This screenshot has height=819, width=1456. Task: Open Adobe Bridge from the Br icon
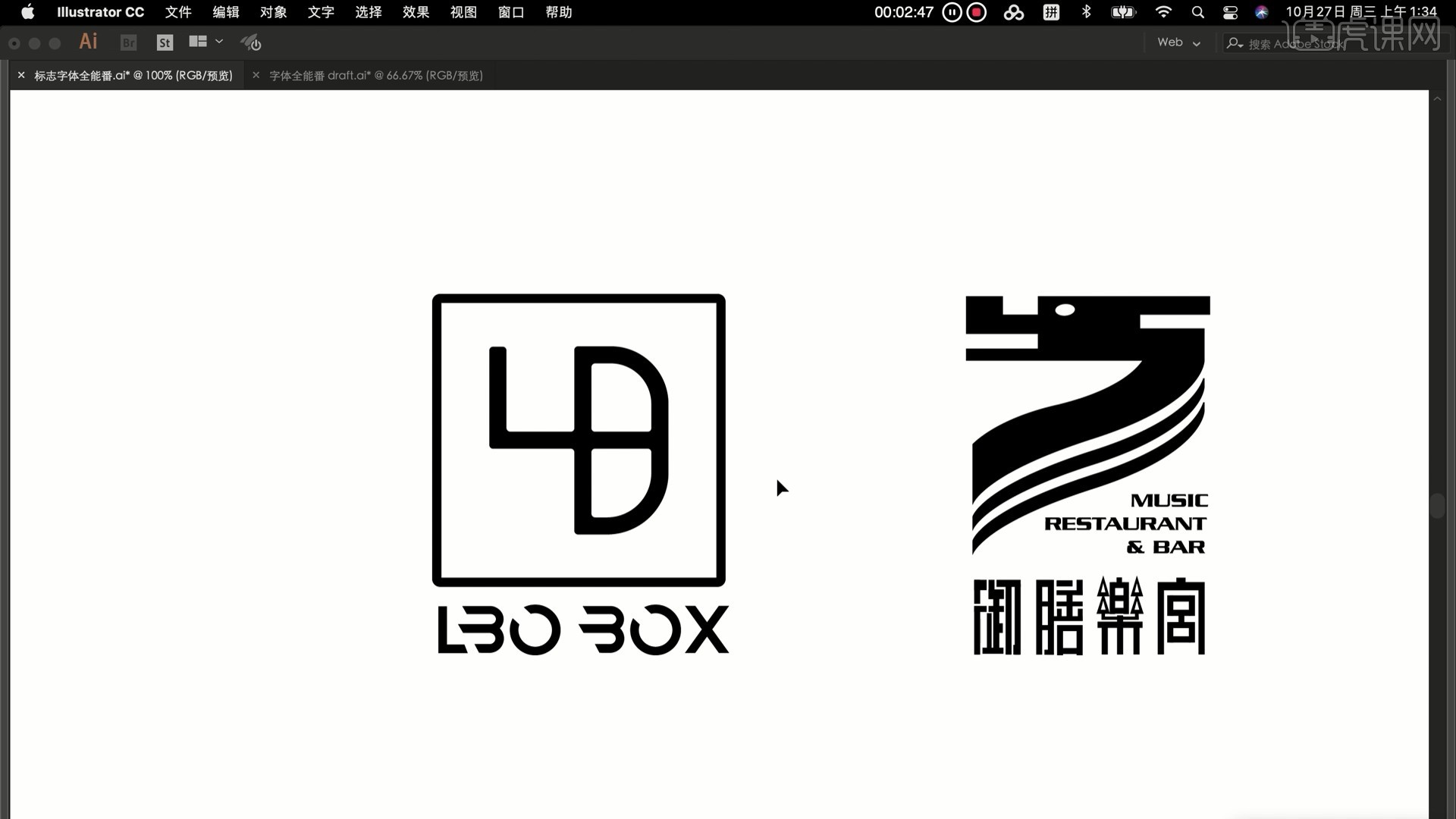(x=129, y=42)
